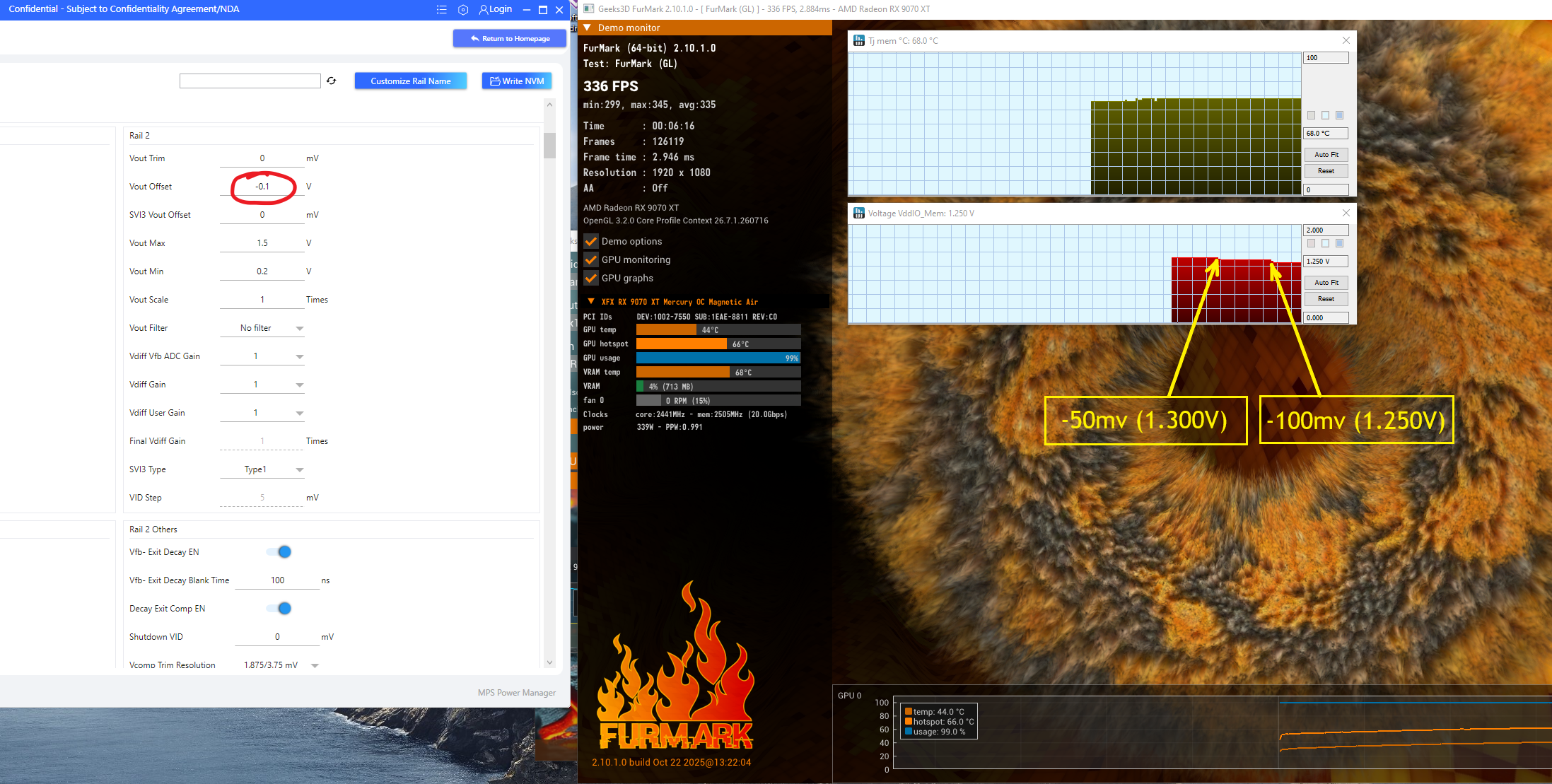Click the empty rail name text box
The image size is (1552, 784).
click(x=250, y=81)
